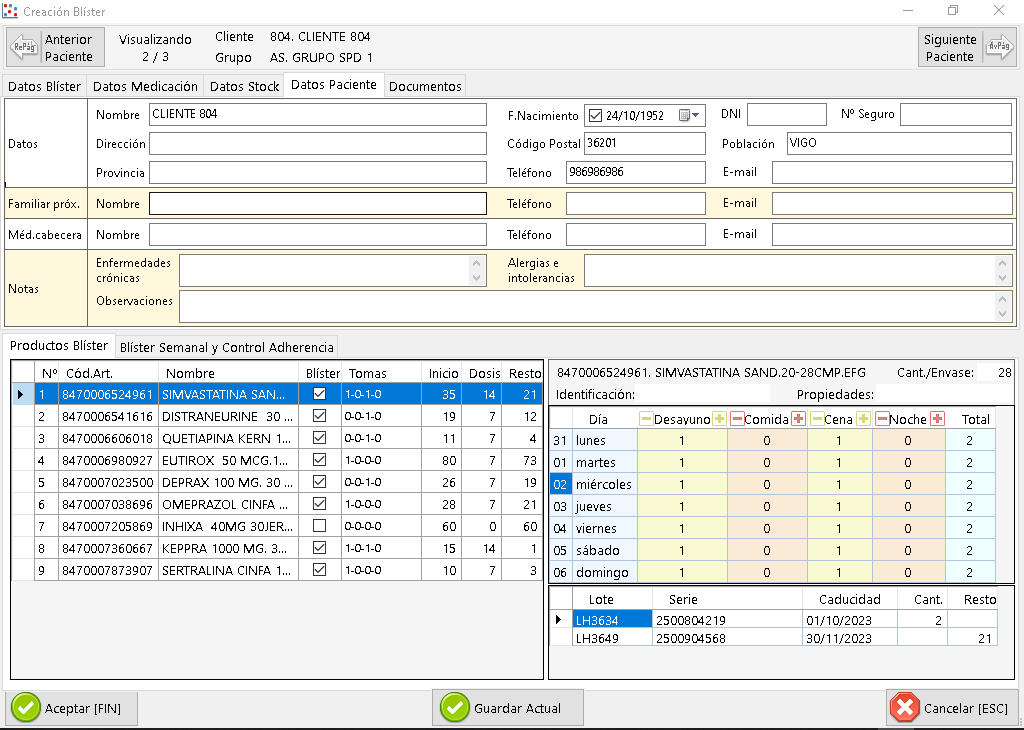Click the plus icon beside Desayuno
1024x730 pixels.
[719, 419]
